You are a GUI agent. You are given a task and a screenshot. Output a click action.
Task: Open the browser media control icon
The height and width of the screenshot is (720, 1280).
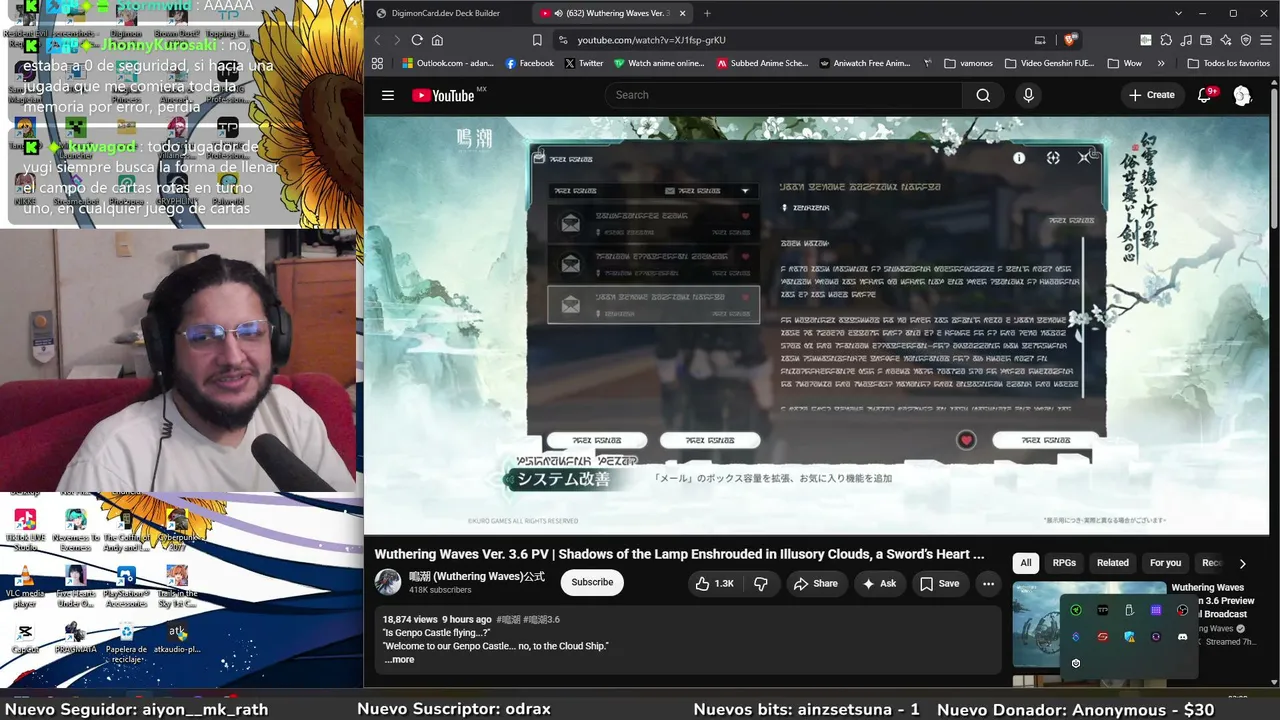click(x=1186, y=40)
